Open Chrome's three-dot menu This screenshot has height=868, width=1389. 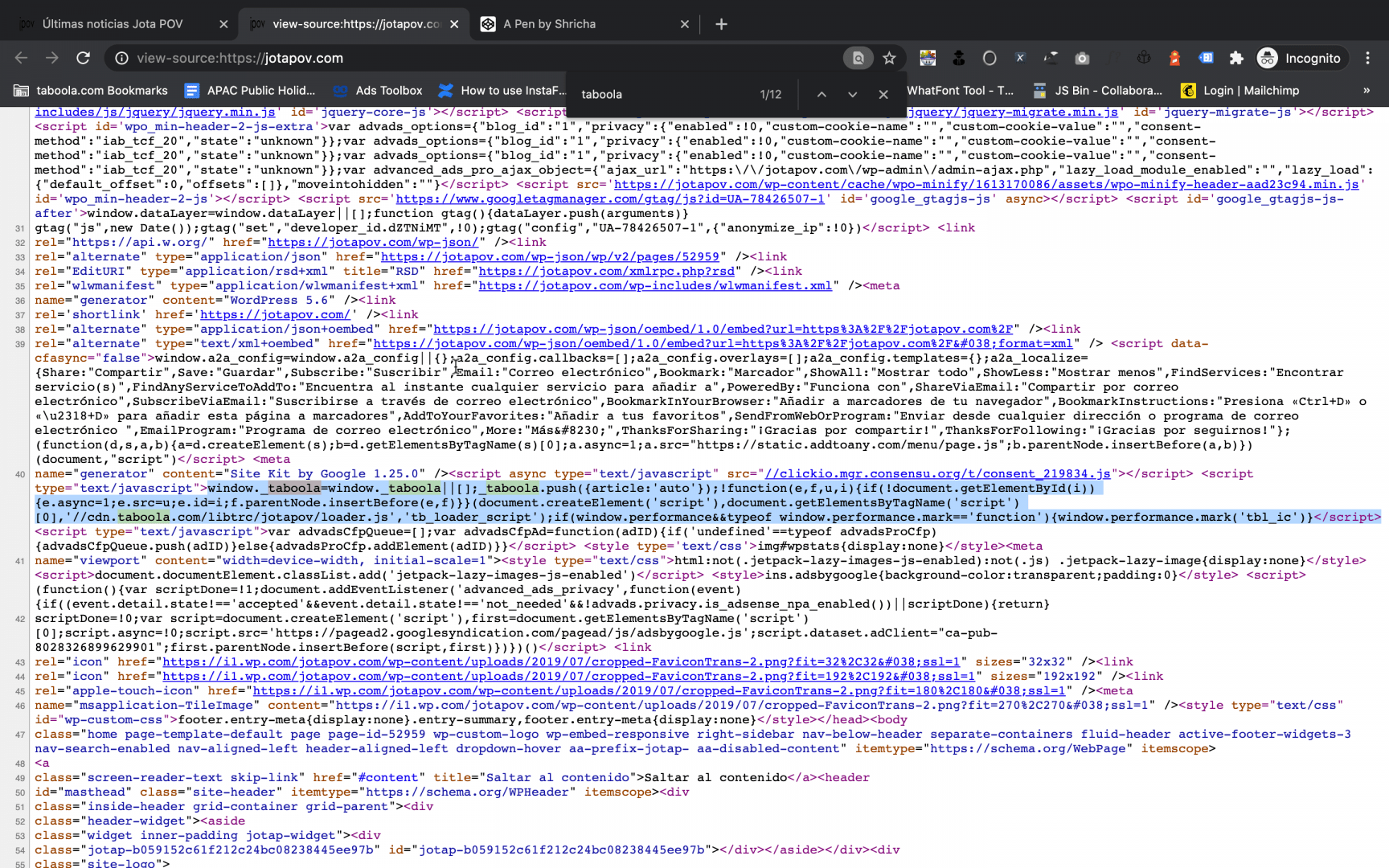(x=1367, y=58)
